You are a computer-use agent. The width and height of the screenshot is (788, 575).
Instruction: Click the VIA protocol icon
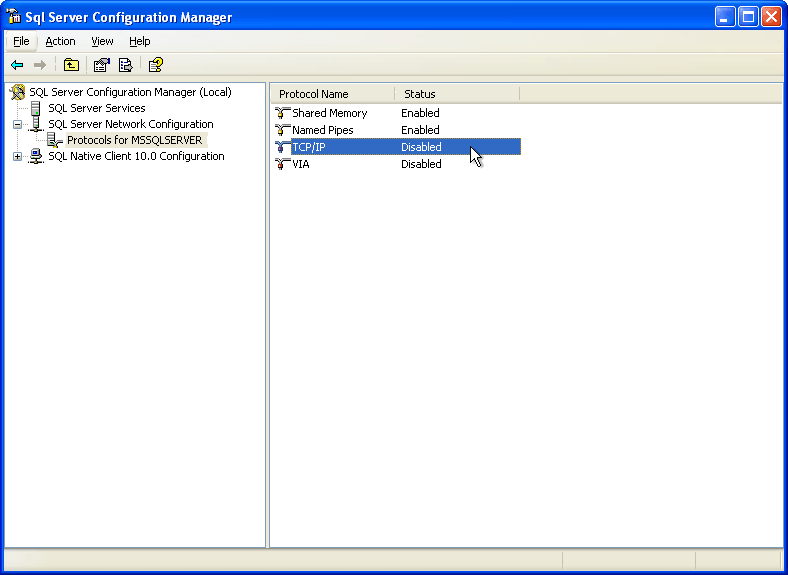pos(283,164)
